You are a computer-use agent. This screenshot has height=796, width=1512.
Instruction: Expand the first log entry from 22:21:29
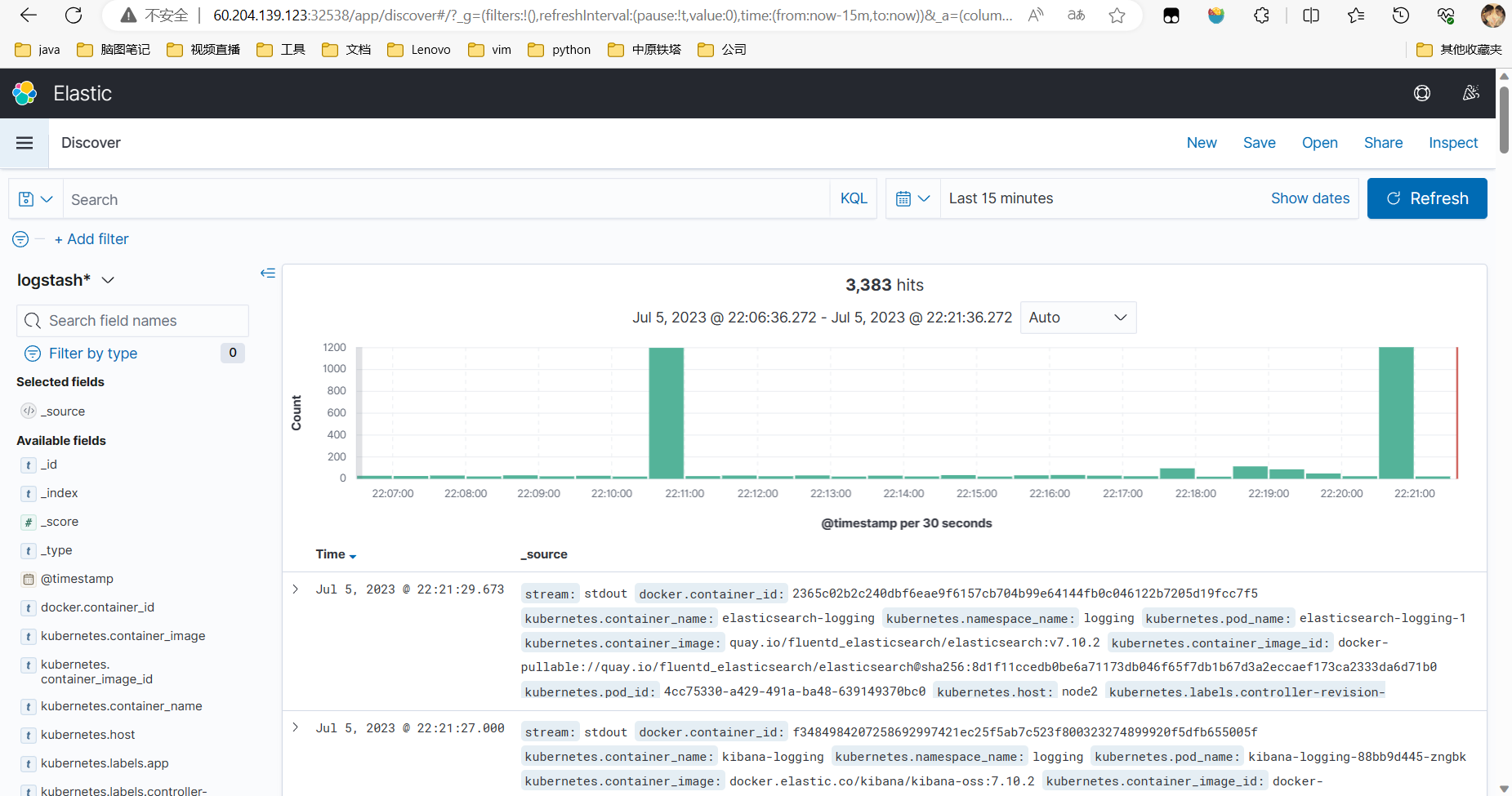[295, 589]
